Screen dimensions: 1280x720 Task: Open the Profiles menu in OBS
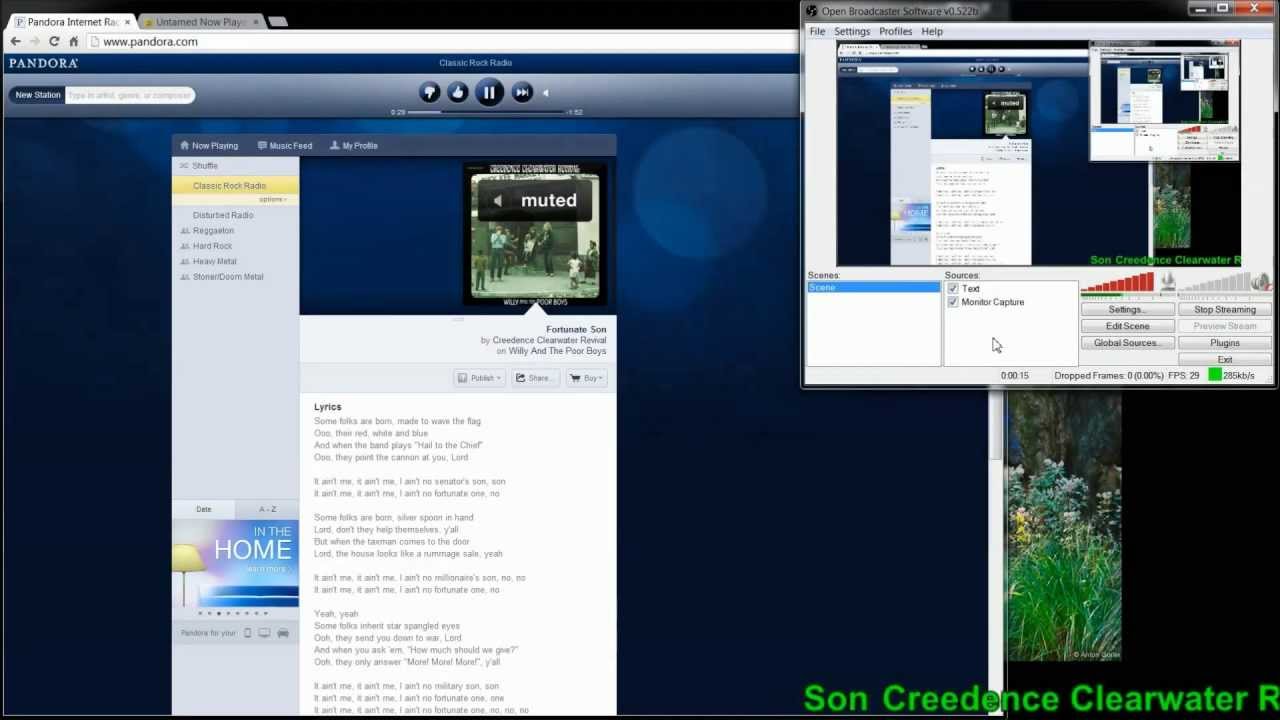(895, 31)
